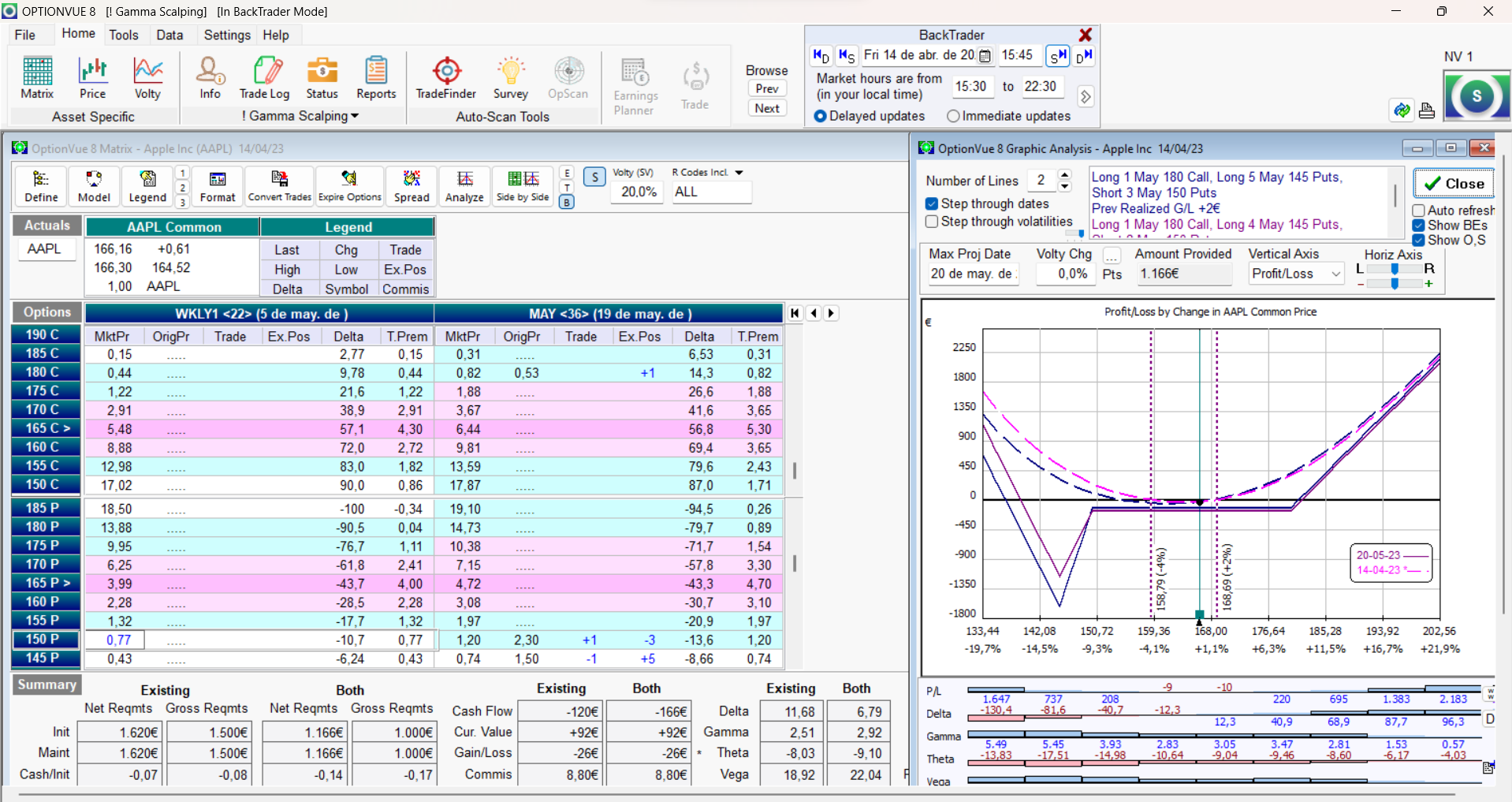The width and height of the screenshot is (1512, 802).
Task: Open the Survey auto-scan tool
Action: click(511, 77)
